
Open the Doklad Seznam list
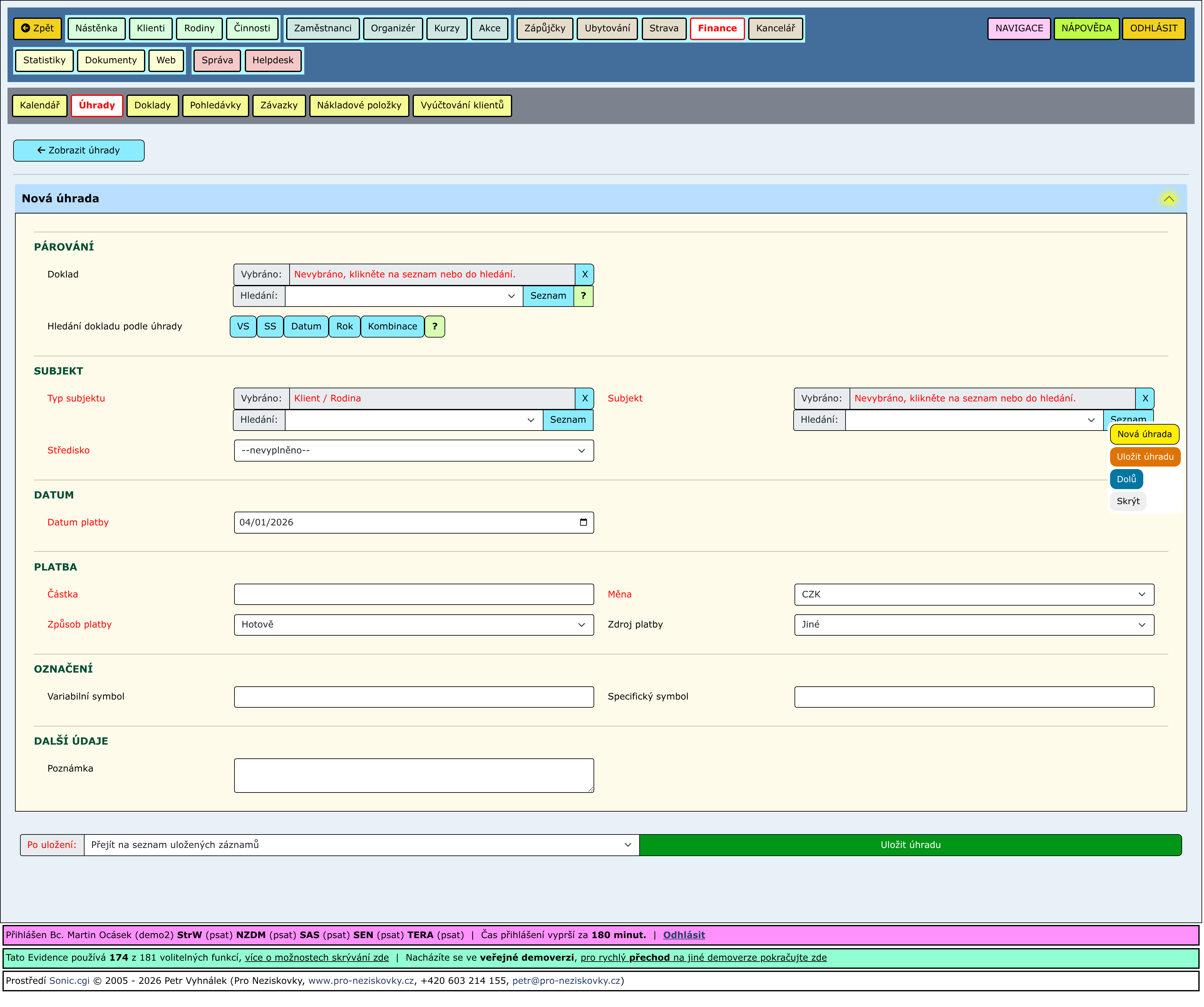point(548,296)
